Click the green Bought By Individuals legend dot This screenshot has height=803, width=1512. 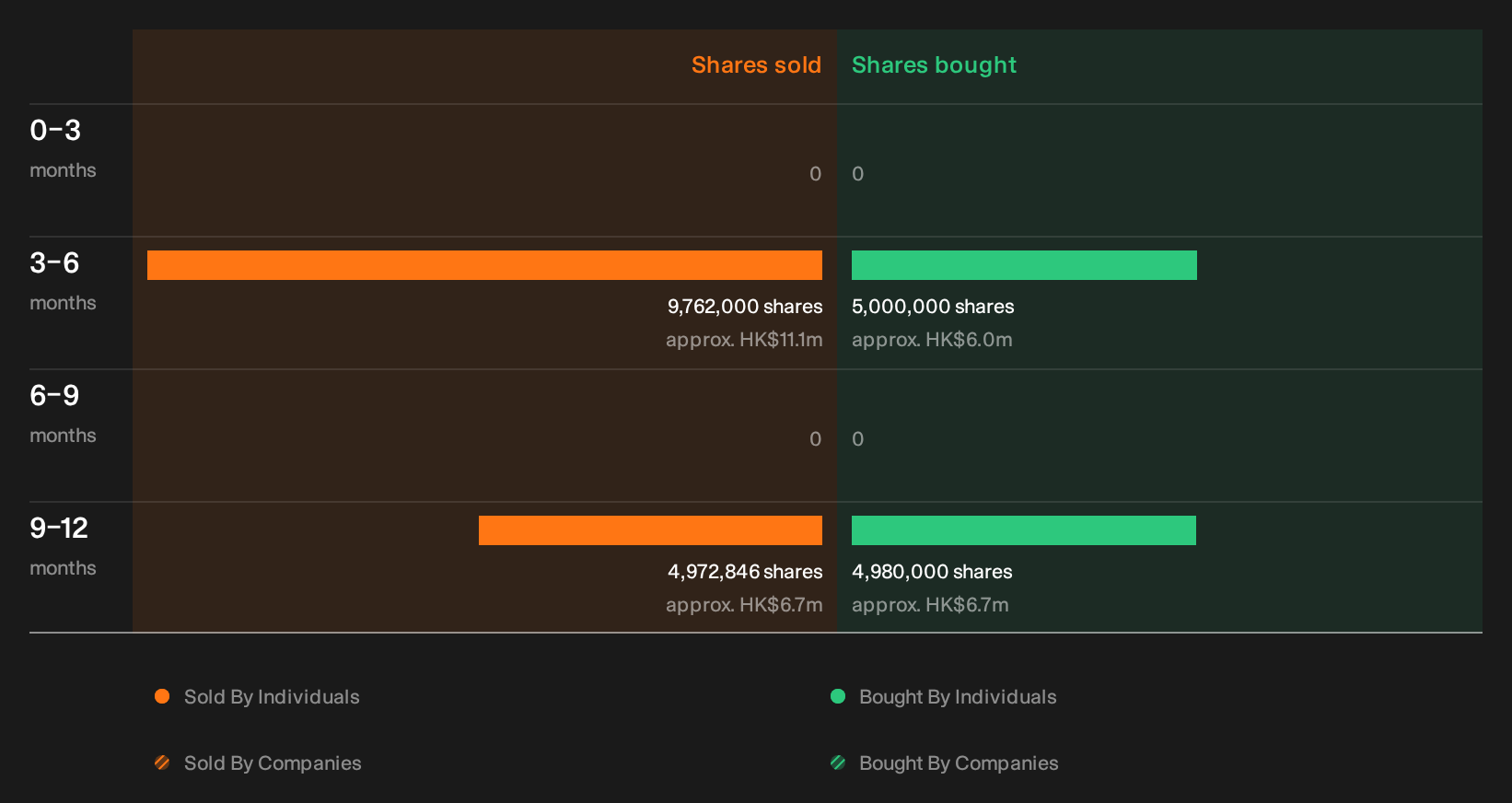coord(838,696)
